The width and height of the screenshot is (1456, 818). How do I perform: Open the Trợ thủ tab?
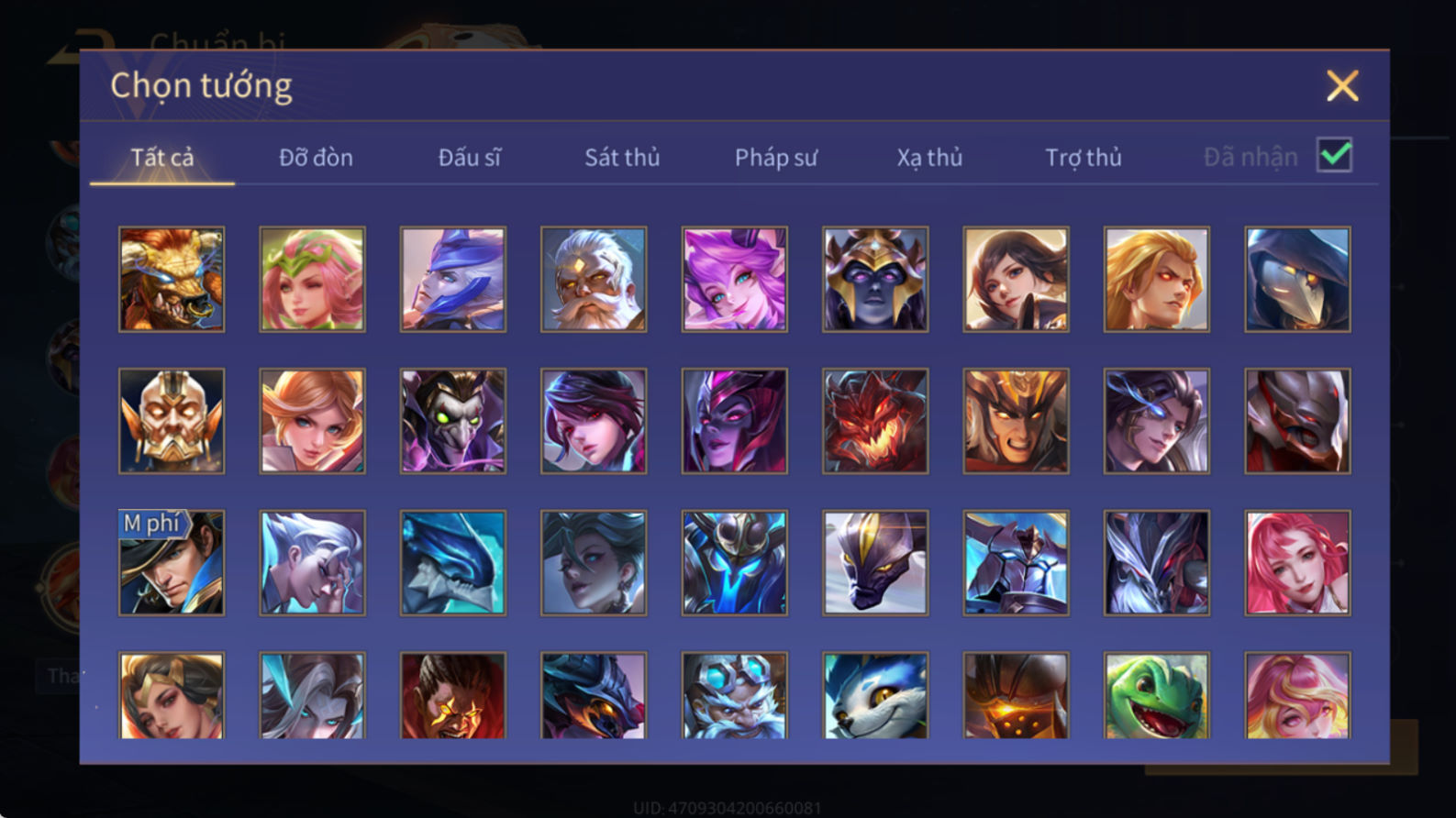[x=1084, y=158]
